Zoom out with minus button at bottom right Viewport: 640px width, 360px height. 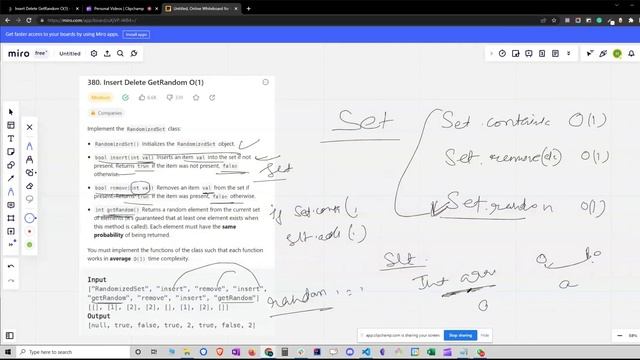tap(620, 336)
